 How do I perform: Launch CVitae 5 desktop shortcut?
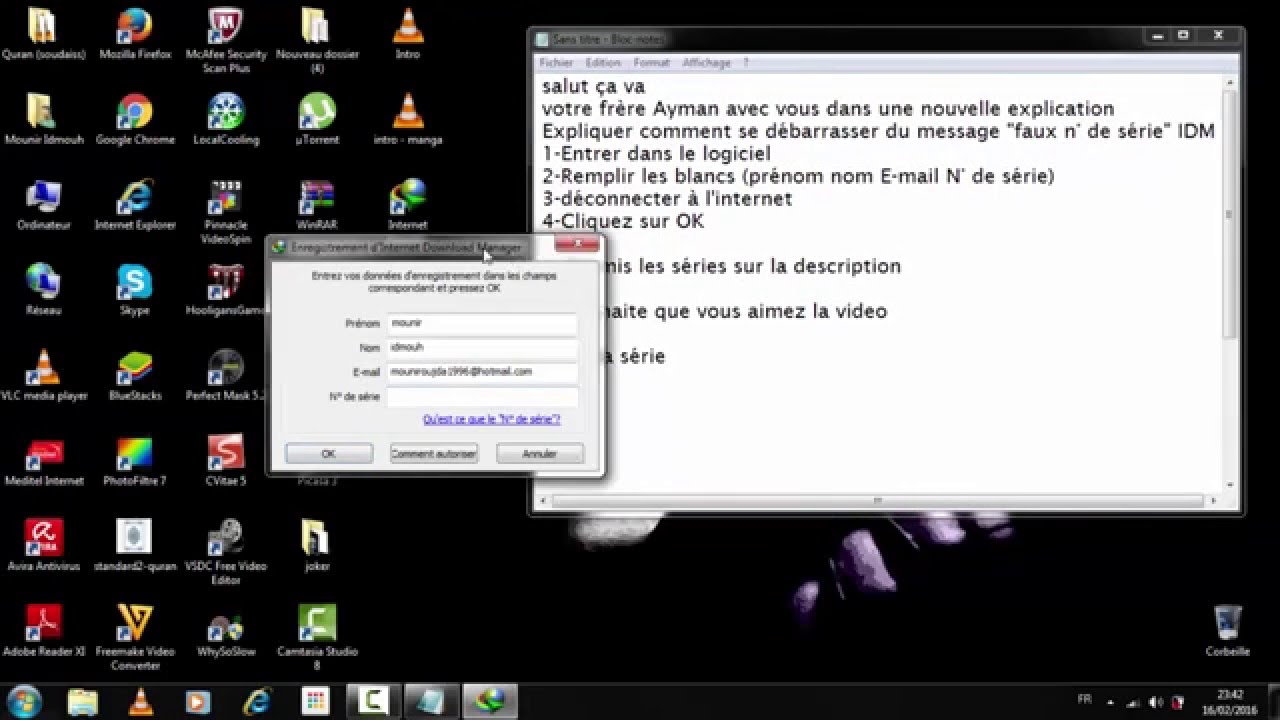pyautogui.click(x=226, y=460)
